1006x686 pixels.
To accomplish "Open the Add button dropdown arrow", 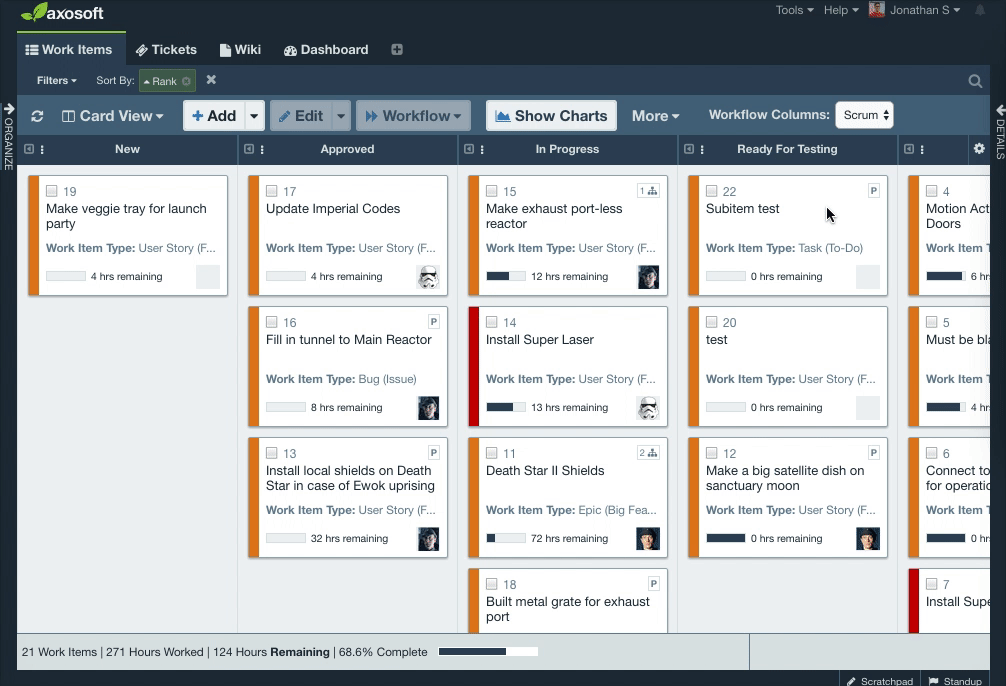I will pos(254,116).
